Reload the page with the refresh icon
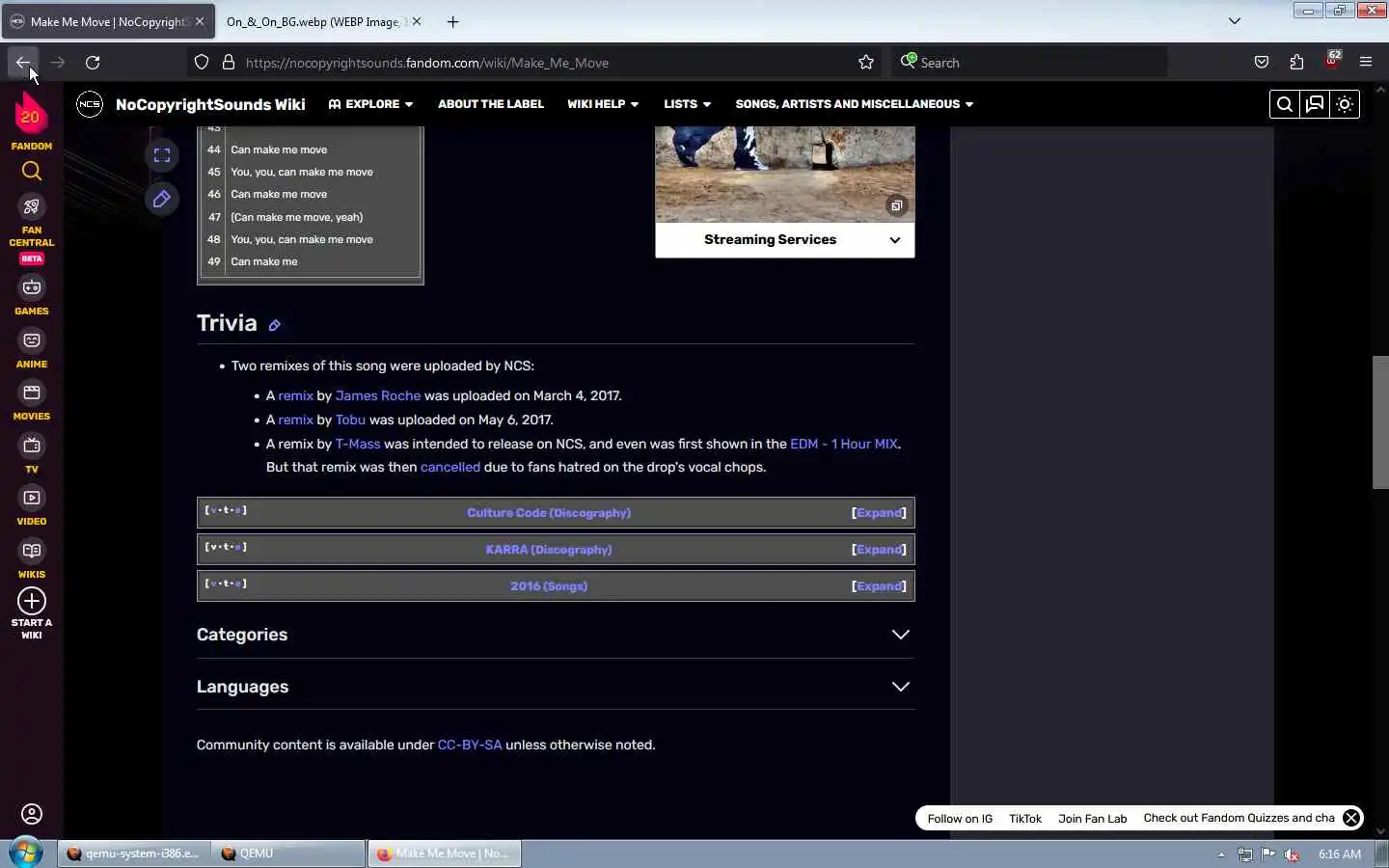This screenshot has height=868, width=1389. (x=93, y=62)
